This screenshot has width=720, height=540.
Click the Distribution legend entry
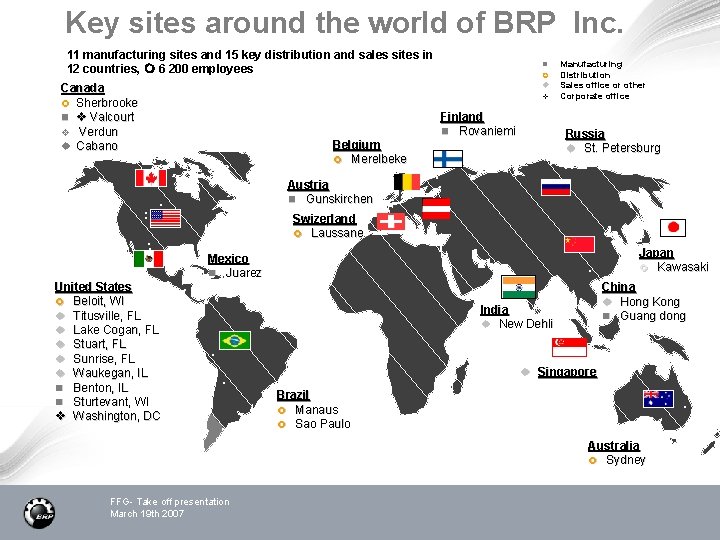tap(585, 75)
